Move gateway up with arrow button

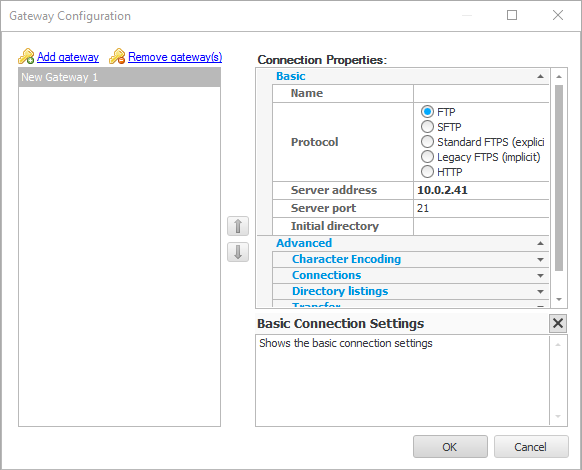[238, 226]
